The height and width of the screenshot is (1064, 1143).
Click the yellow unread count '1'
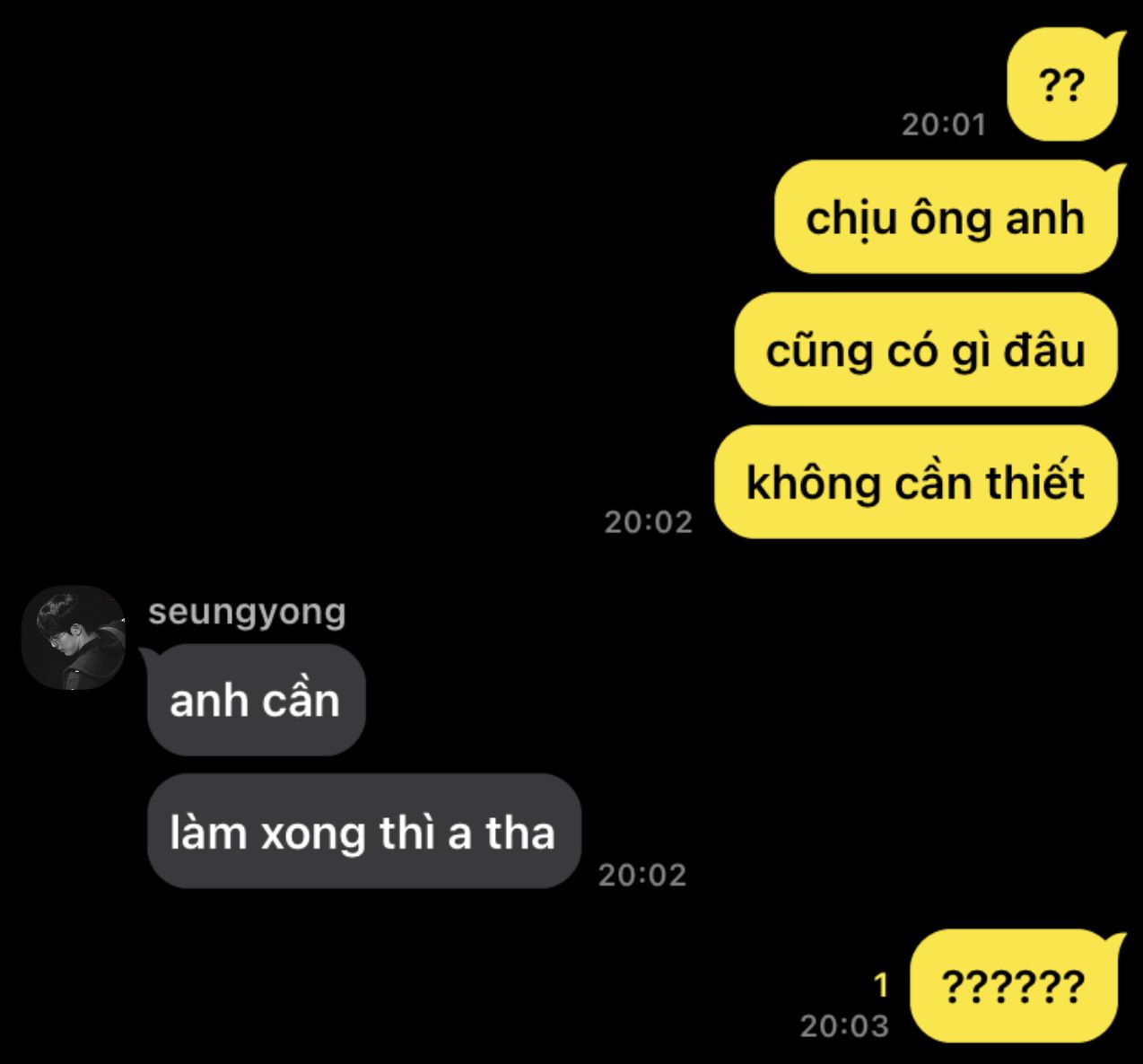(x=881, y=986)
